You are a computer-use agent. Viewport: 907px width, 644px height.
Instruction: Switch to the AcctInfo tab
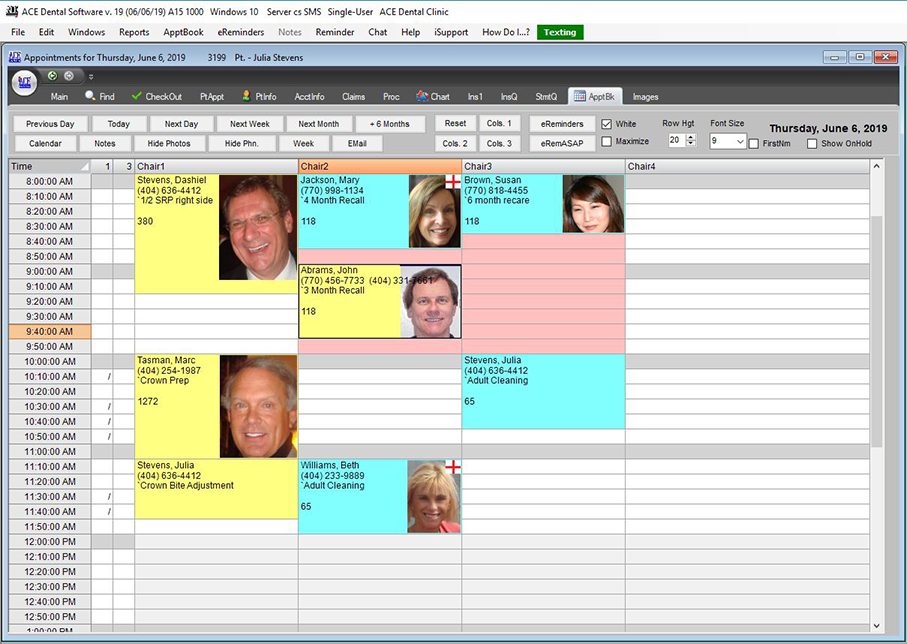309,97
